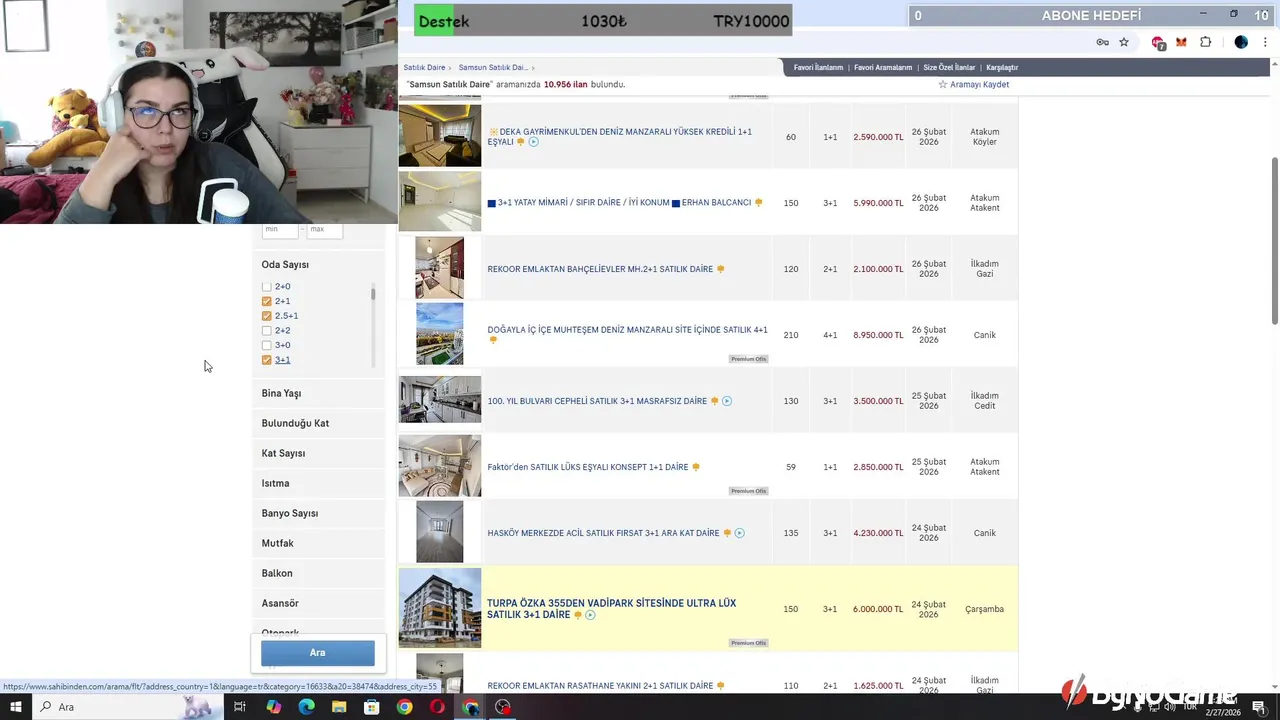Open the HASKÖY MERKEZDE ACİL SATILIK listing title
Viewport: 1280px width, 720px height.
click(x=603, y=533)
